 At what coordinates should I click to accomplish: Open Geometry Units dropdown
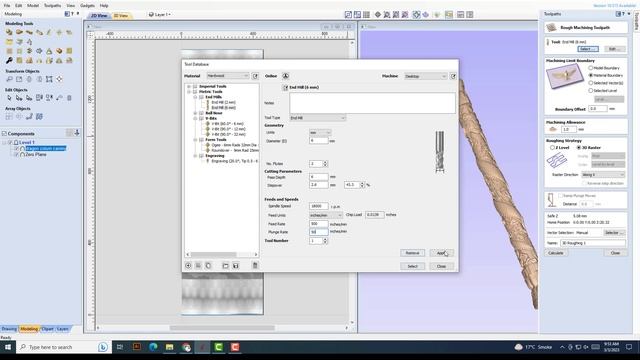click(x=320, y=133)
